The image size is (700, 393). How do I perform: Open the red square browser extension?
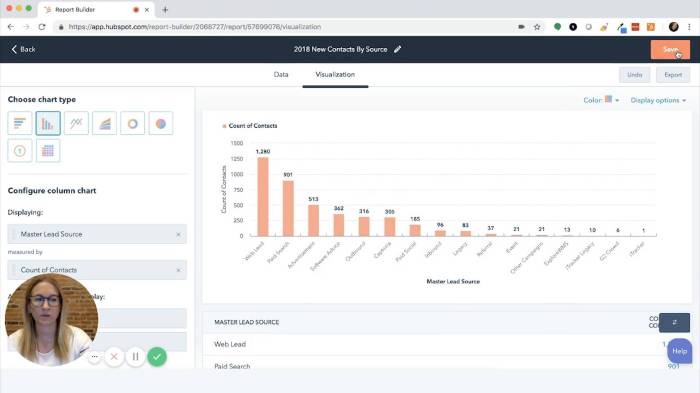tap(635, 27)
